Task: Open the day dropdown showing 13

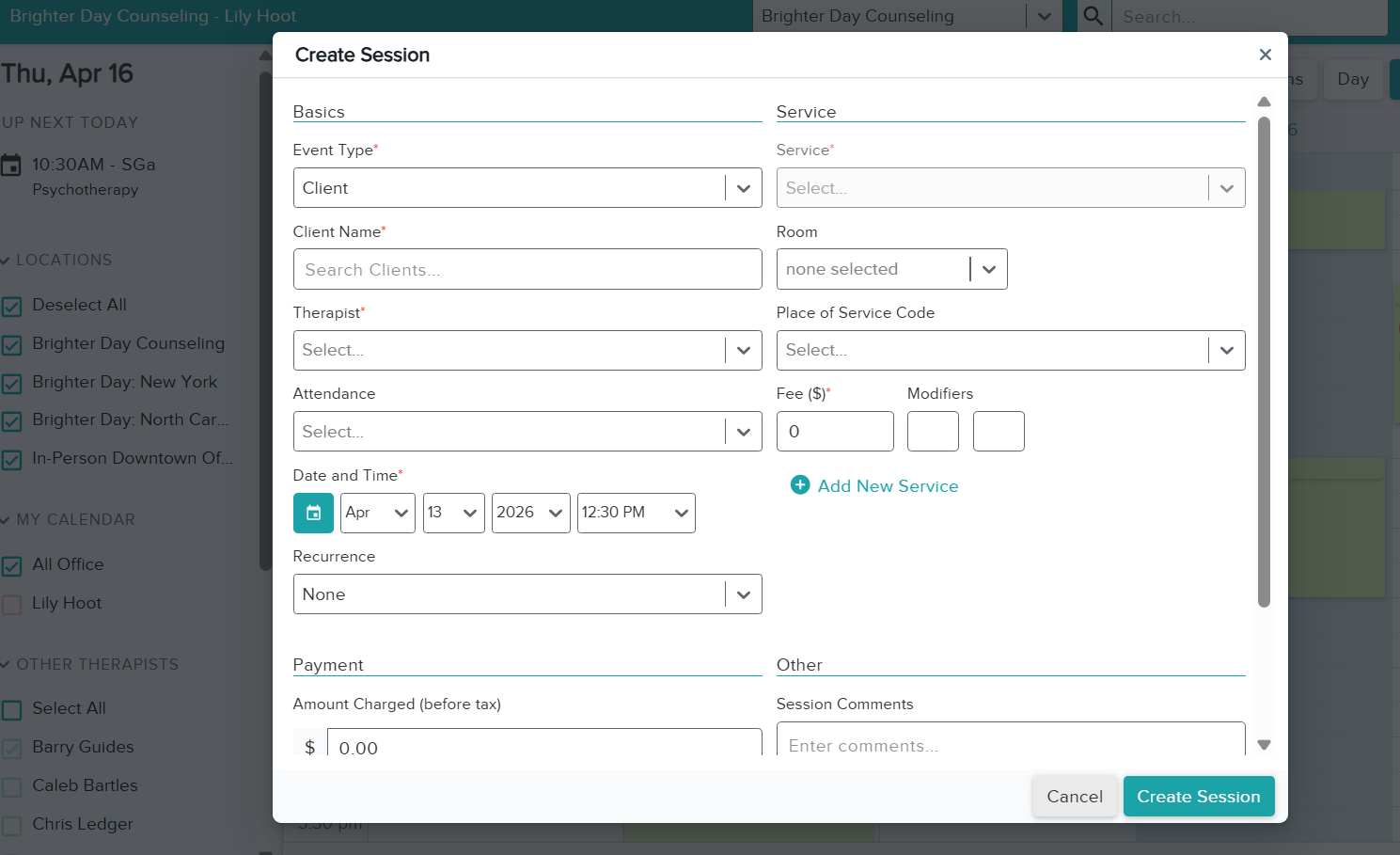Action: [454, 513]
